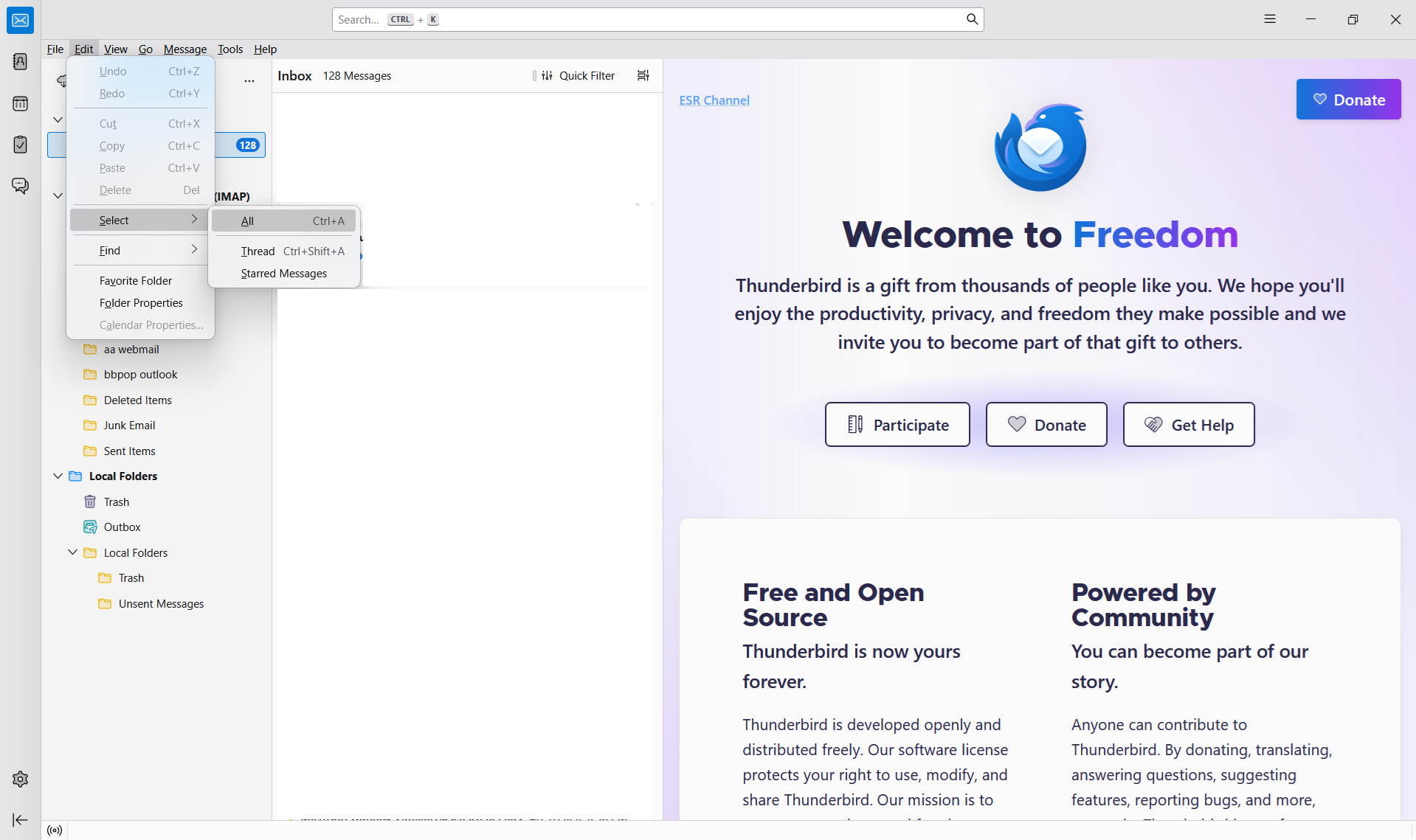
Task: Open the File menu
Action: point(55,49)
